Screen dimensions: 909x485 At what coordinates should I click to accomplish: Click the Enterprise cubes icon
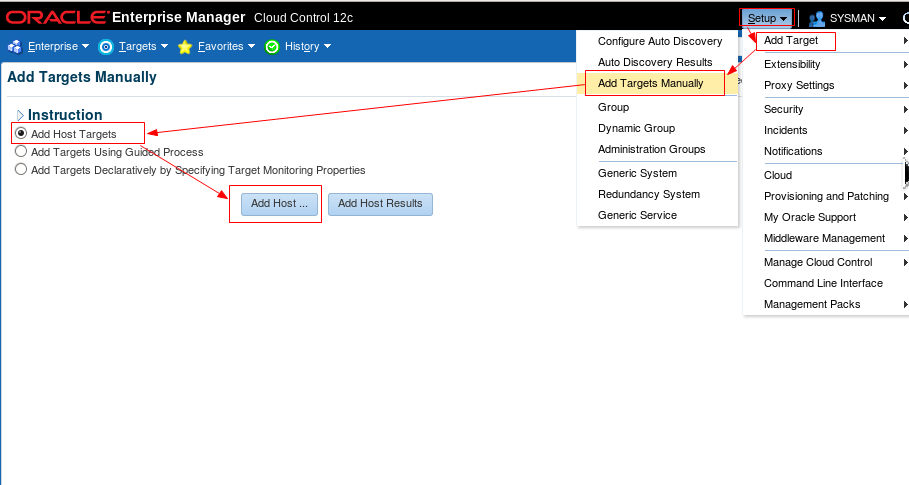[x=14, y=46]
